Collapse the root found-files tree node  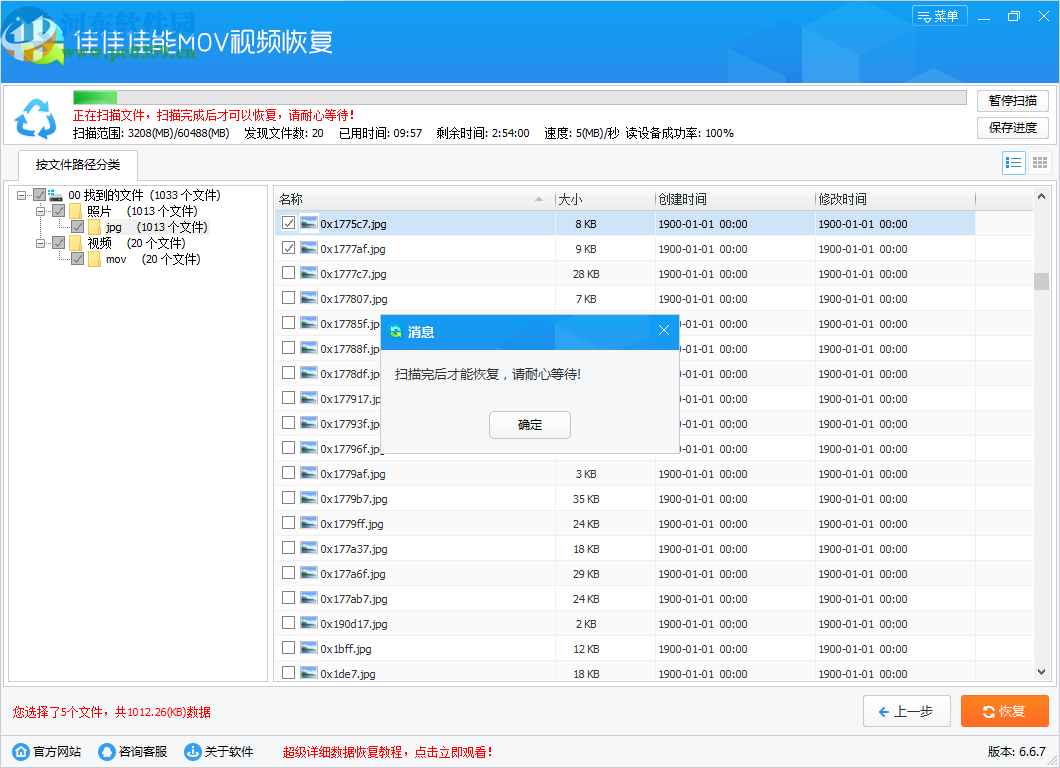pyautogui.click(x=22, y=195)
